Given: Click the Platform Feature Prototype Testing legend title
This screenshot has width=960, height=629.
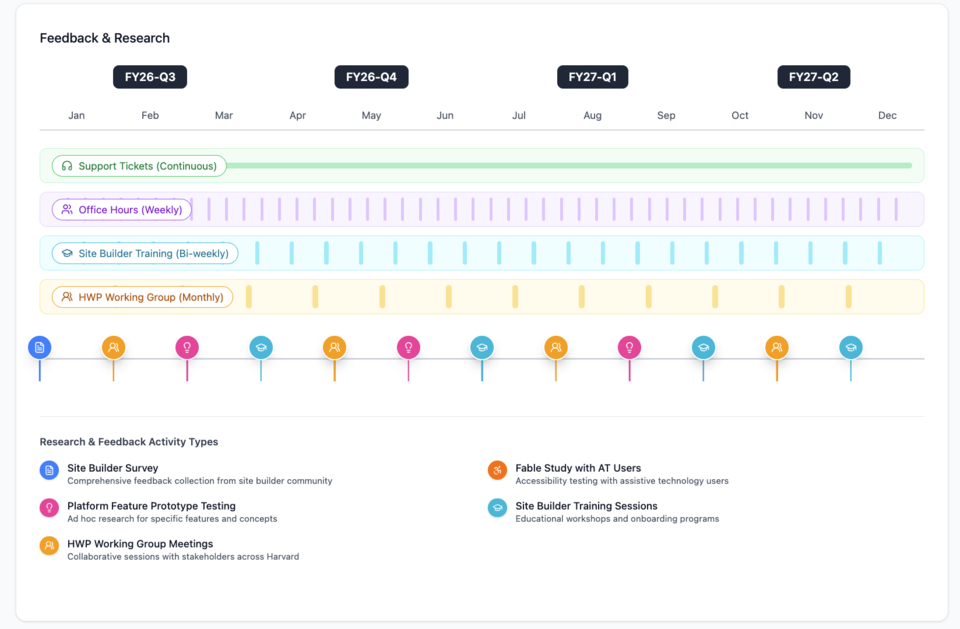Looking at the screenshot, I should click(151, 506).
